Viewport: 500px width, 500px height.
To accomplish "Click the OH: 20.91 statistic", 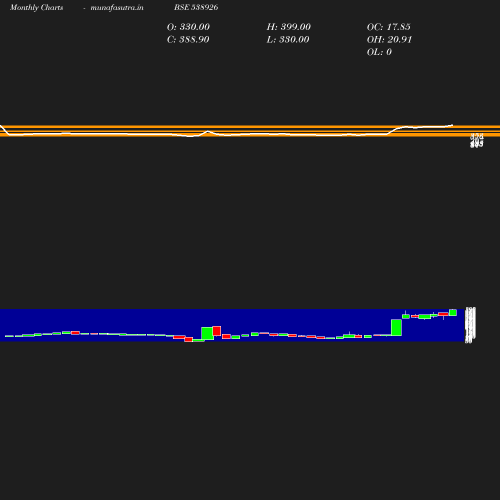I will pyautogui.click(x=389, y=39).
